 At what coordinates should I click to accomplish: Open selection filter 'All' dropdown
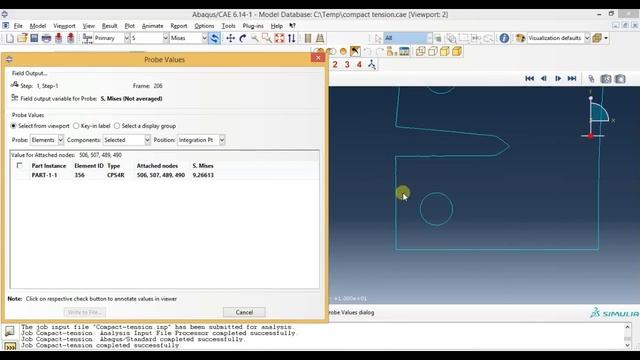tap(408, 38)
